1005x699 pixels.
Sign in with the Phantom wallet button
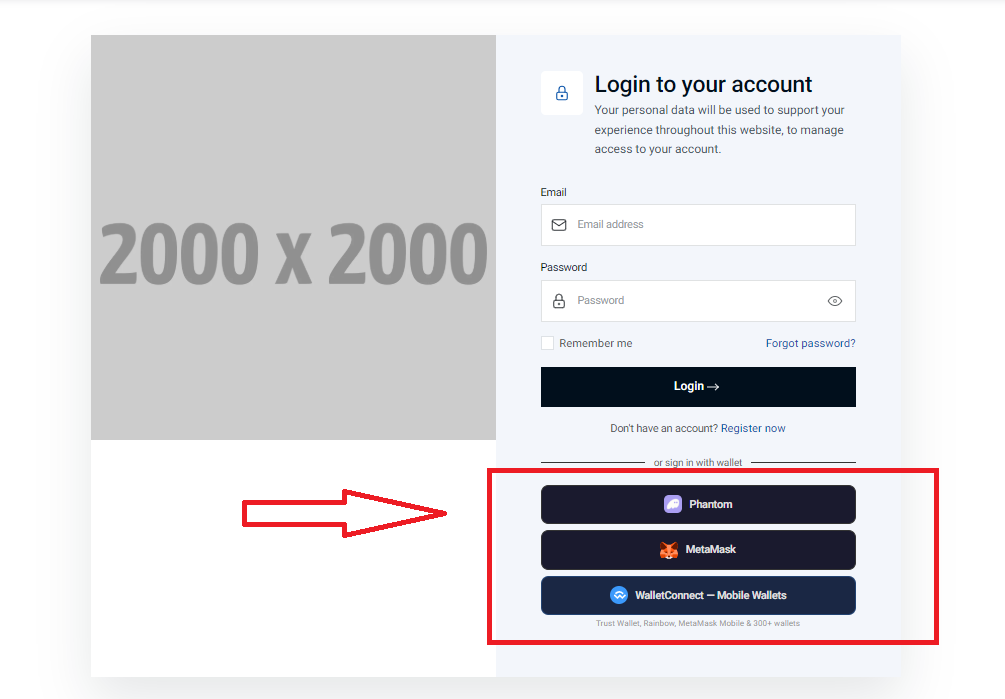click(x=698, y=504)
